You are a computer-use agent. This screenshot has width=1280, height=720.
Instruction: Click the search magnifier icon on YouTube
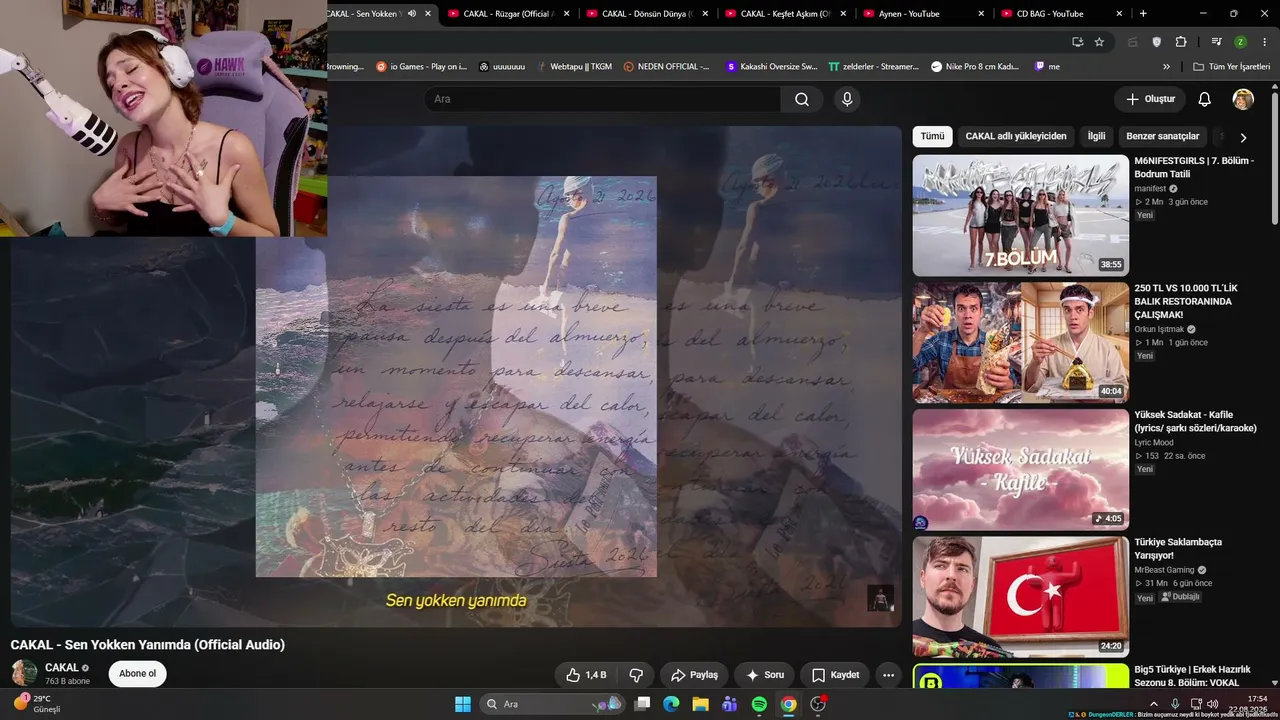point(802,99)
